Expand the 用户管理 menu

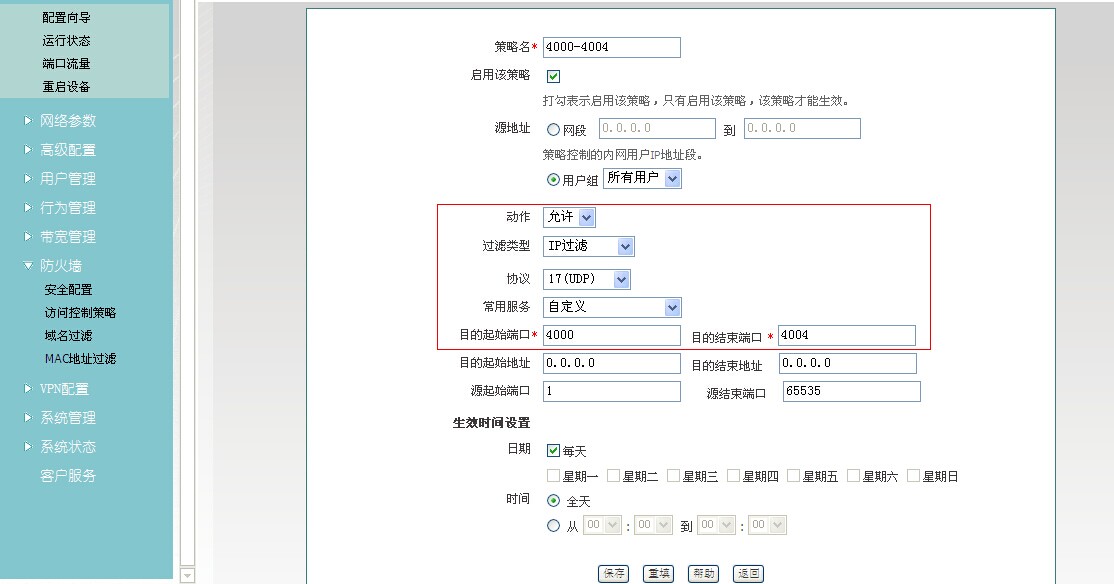coord(67,179)
